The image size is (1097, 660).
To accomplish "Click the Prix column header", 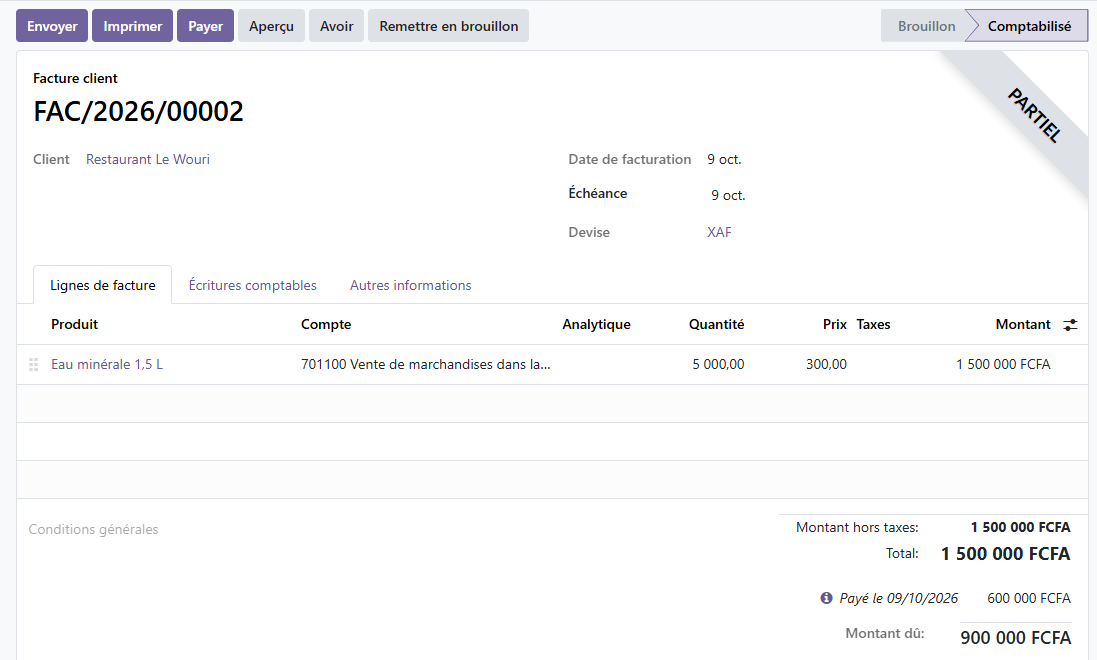I will [x=835, y=325].
